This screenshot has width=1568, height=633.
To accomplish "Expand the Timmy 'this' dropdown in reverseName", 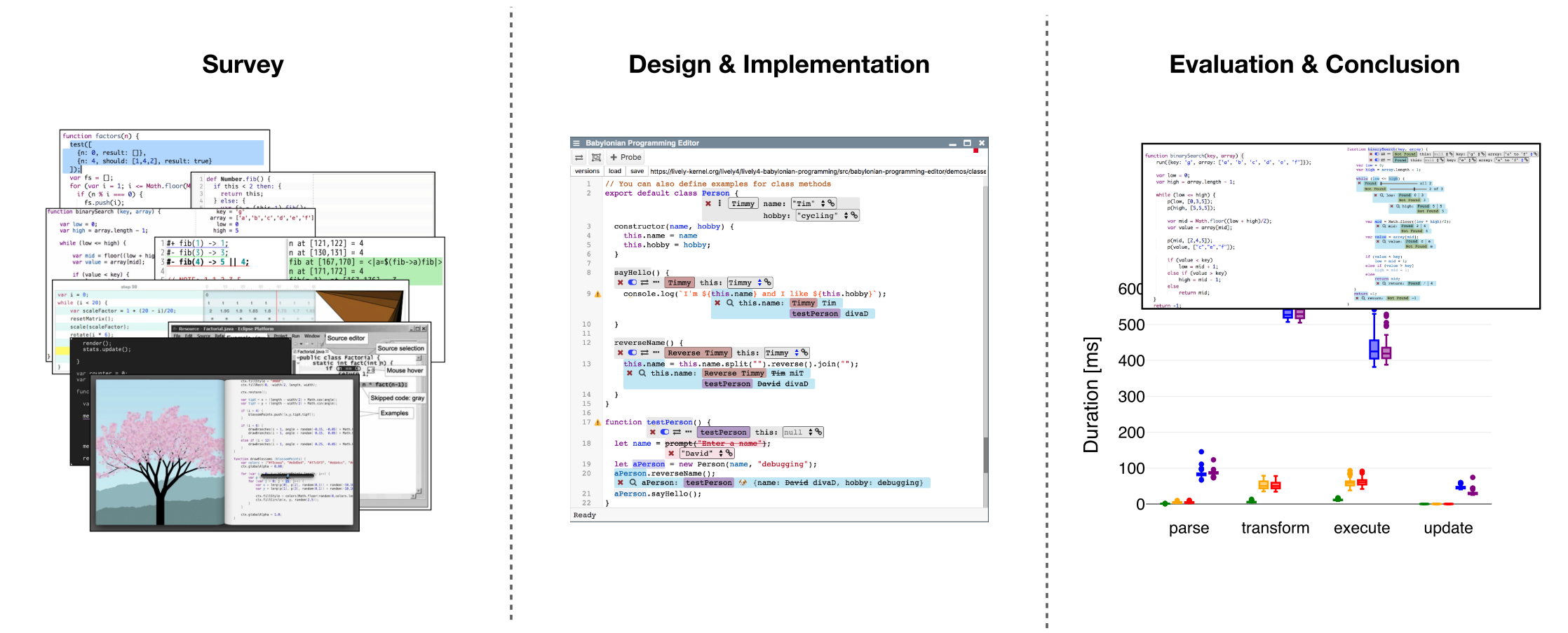I will point(796,353).
